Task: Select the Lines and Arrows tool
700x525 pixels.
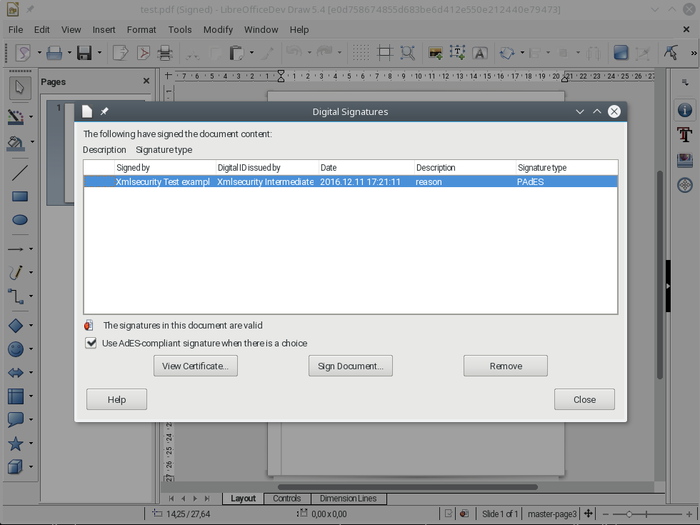Action: 16,249
